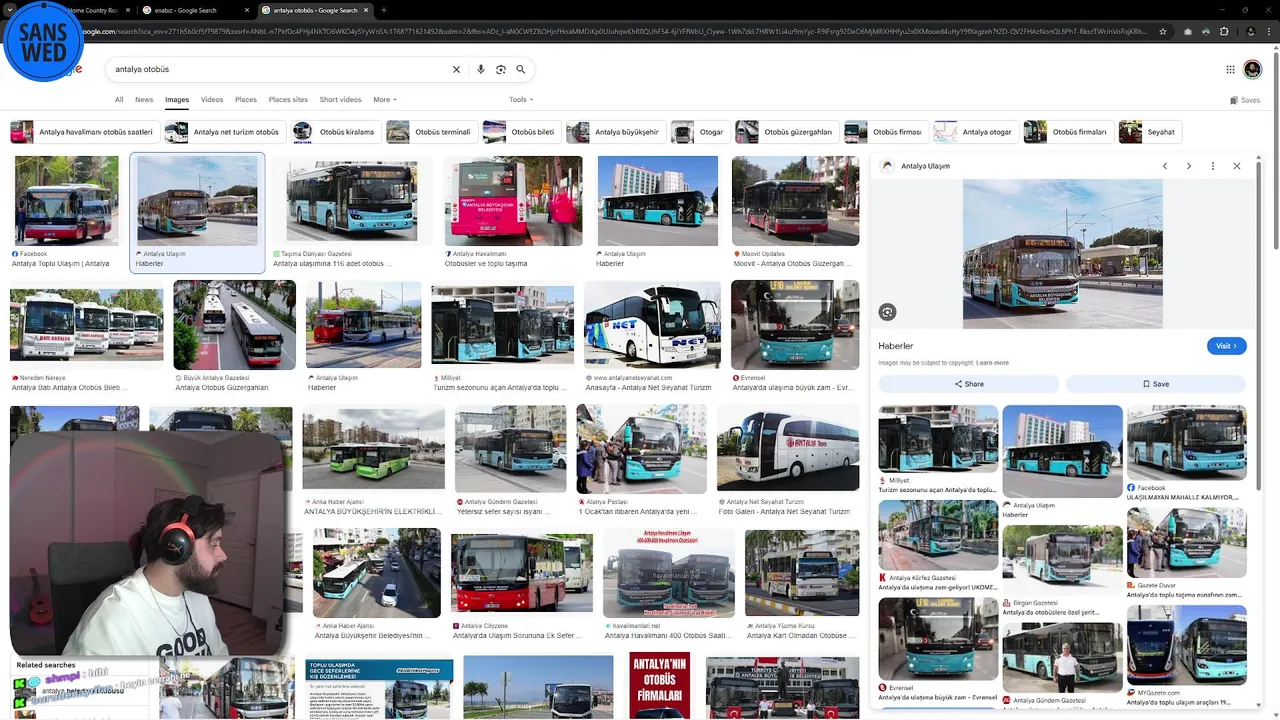Expand the More search categories menu
The height and width of the screenshot is (720, 1280).
(x=385, y=100)
